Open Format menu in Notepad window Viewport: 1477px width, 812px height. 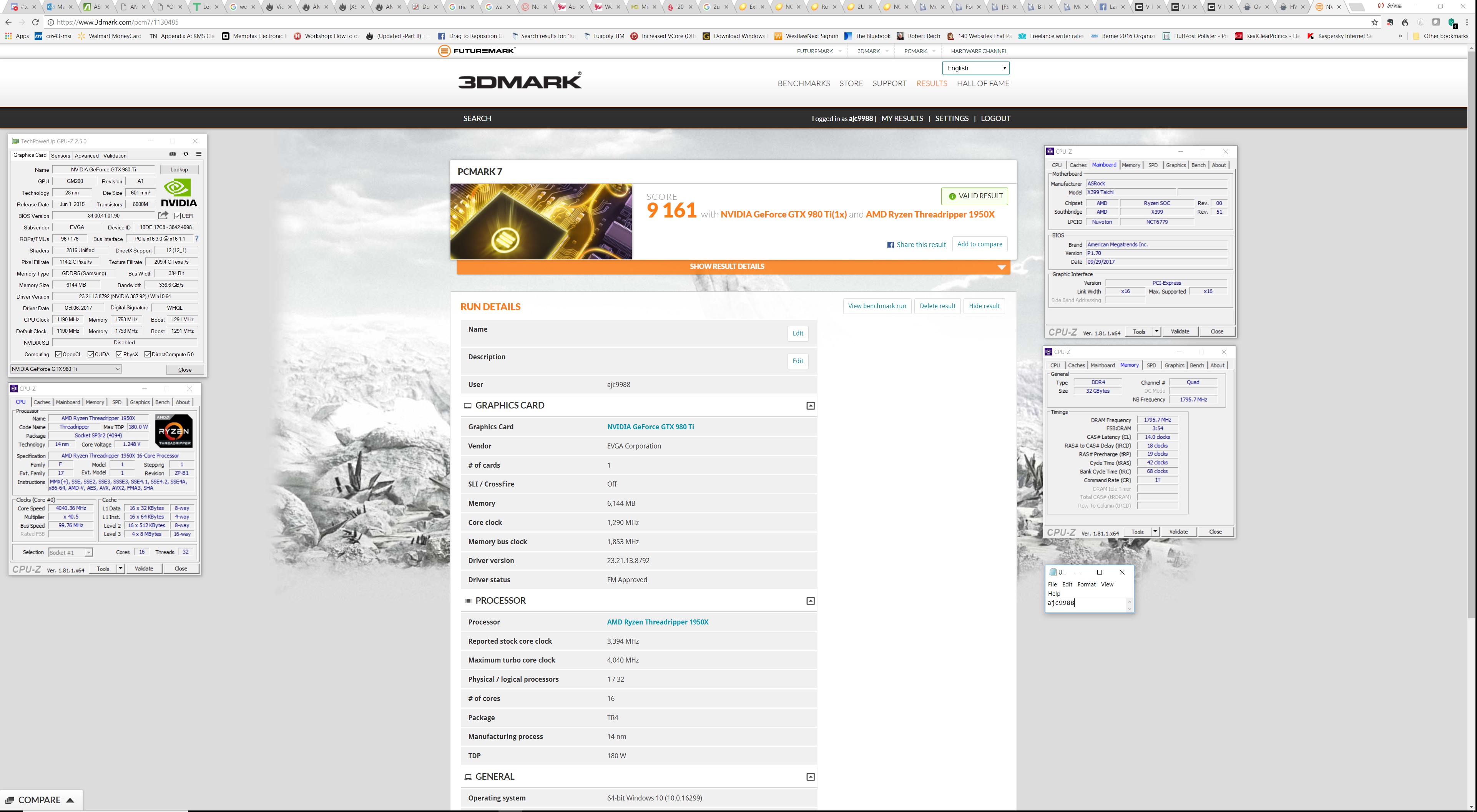click(1086, 585)
